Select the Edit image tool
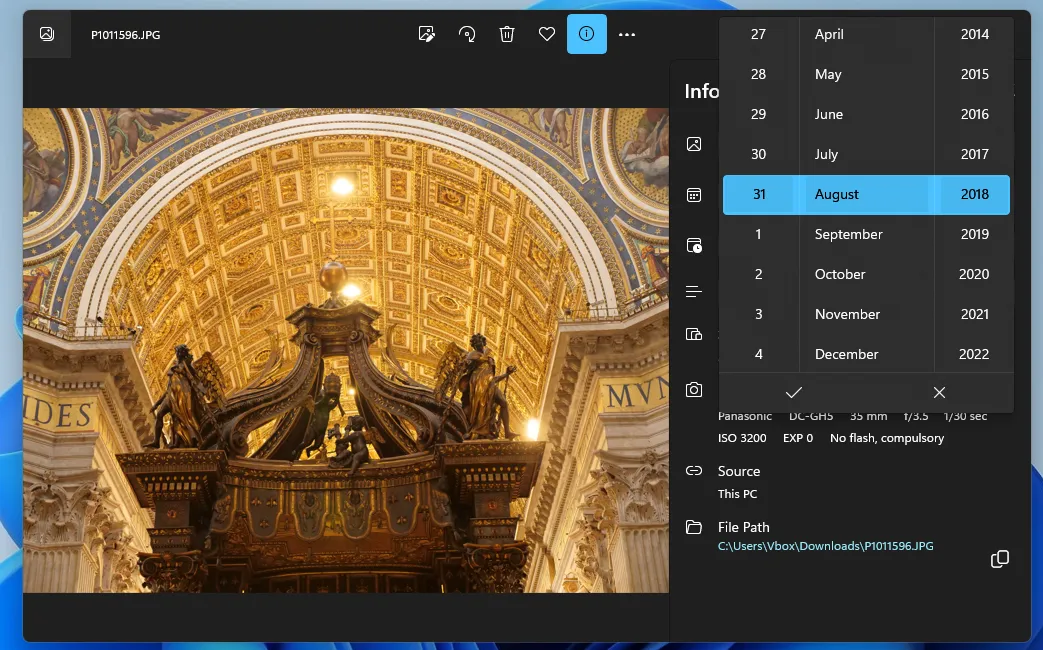The height and width of the screenshot is (650, 1043). [427, 33]
